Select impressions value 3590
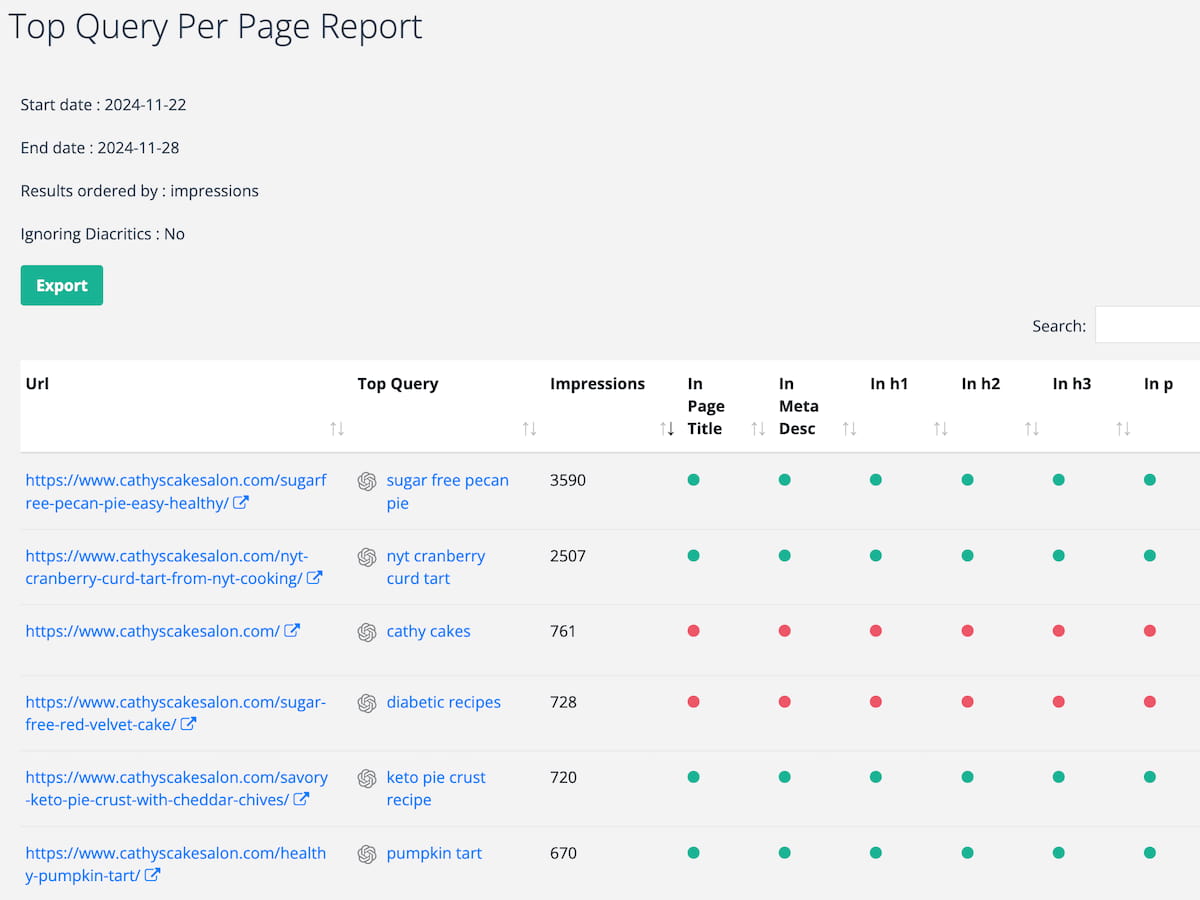The height and width of the screenshot is (900, 1200). 568,480
